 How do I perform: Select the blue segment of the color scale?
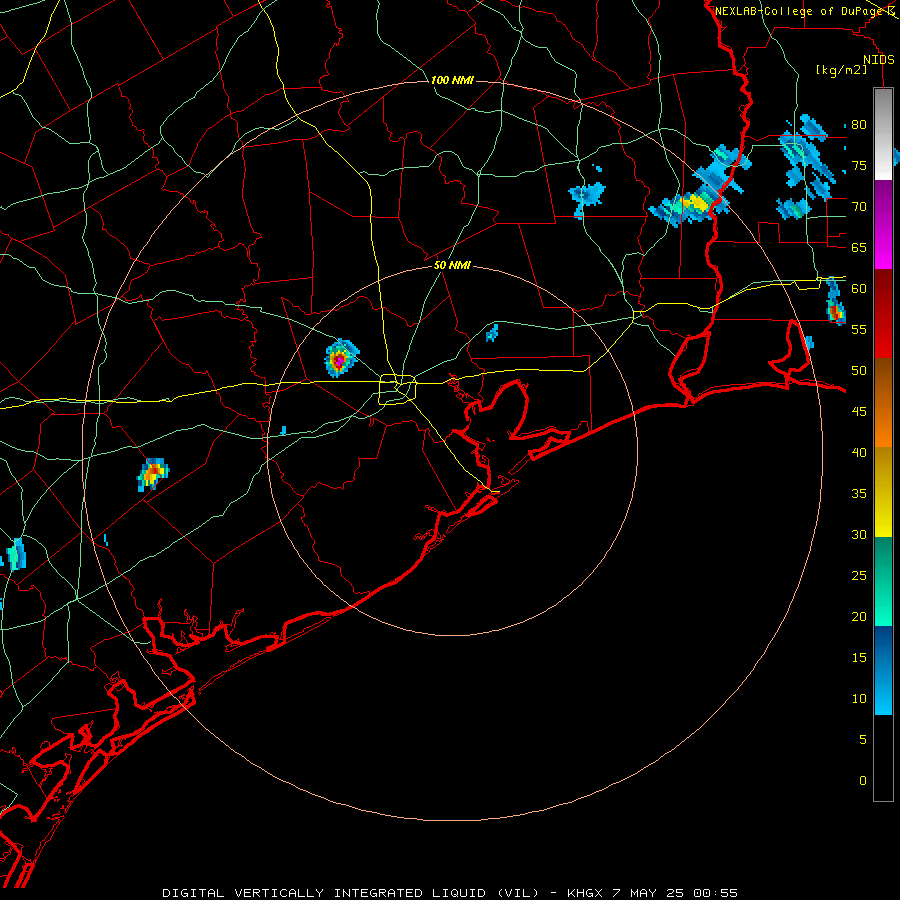pos(883,670)
